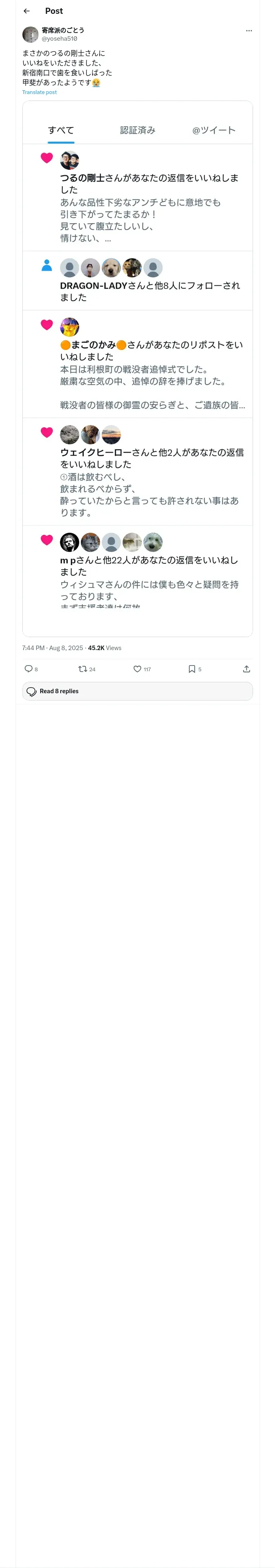Click the share upload icon

point(246,669)
